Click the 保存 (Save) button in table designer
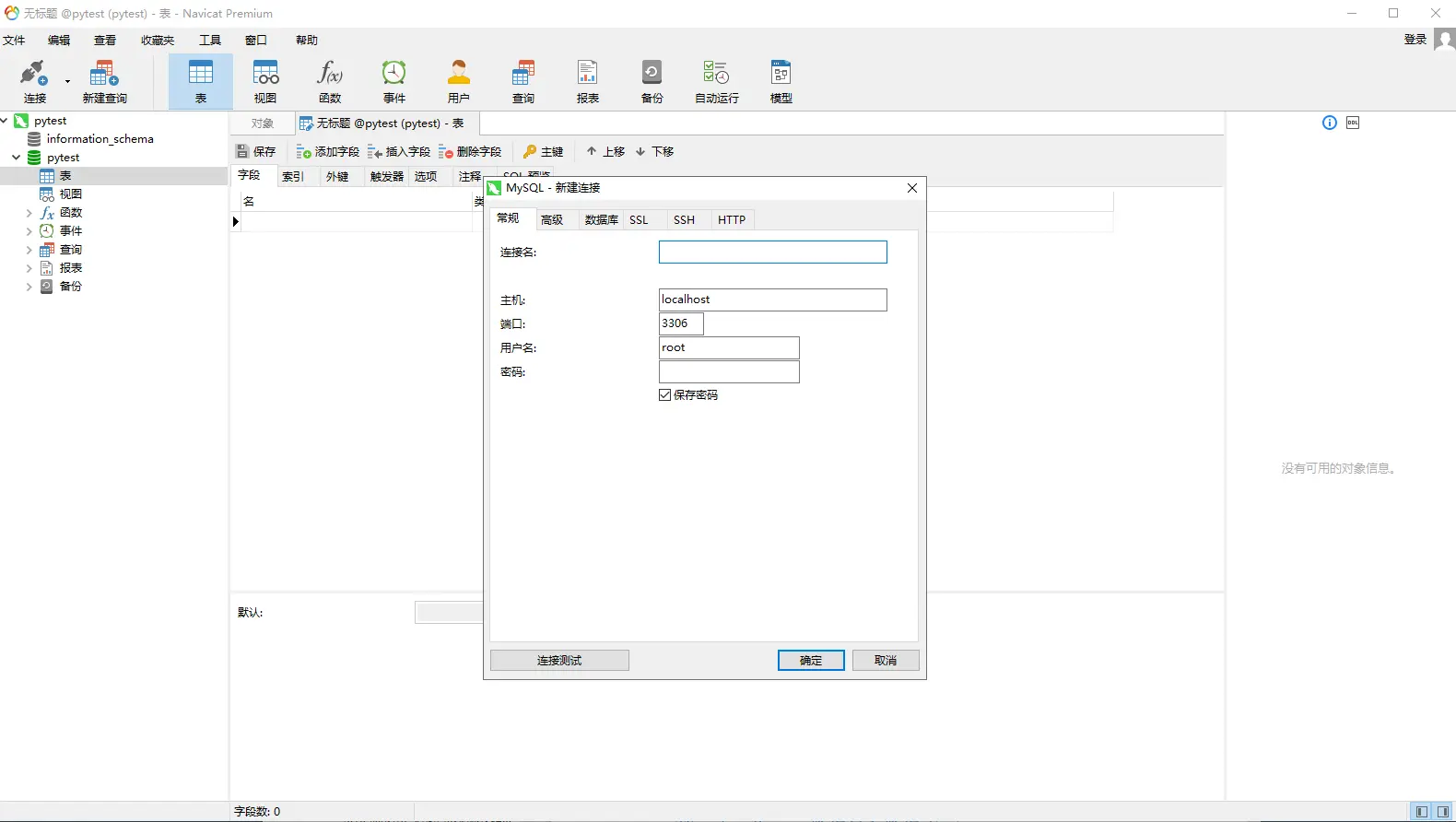The width and height of the screenshot is (1456, 822). click(256, 151)
